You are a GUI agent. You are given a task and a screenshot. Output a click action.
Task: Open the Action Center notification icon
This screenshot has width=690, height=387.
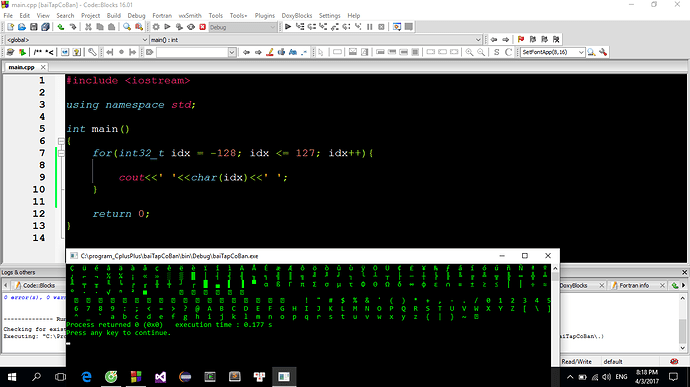[x=673, y=377]
